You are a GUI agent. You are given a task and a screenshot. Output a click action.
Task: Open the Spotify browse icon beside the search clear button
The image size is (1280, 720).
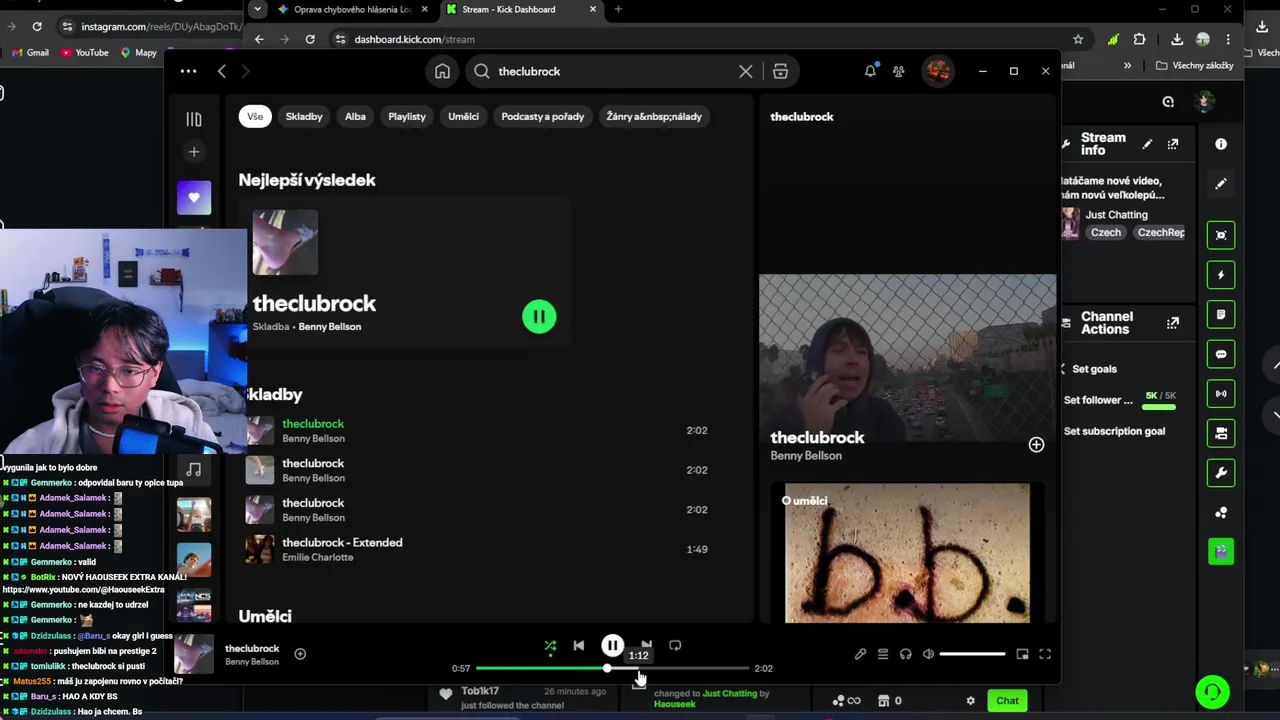tap(780, 71)
